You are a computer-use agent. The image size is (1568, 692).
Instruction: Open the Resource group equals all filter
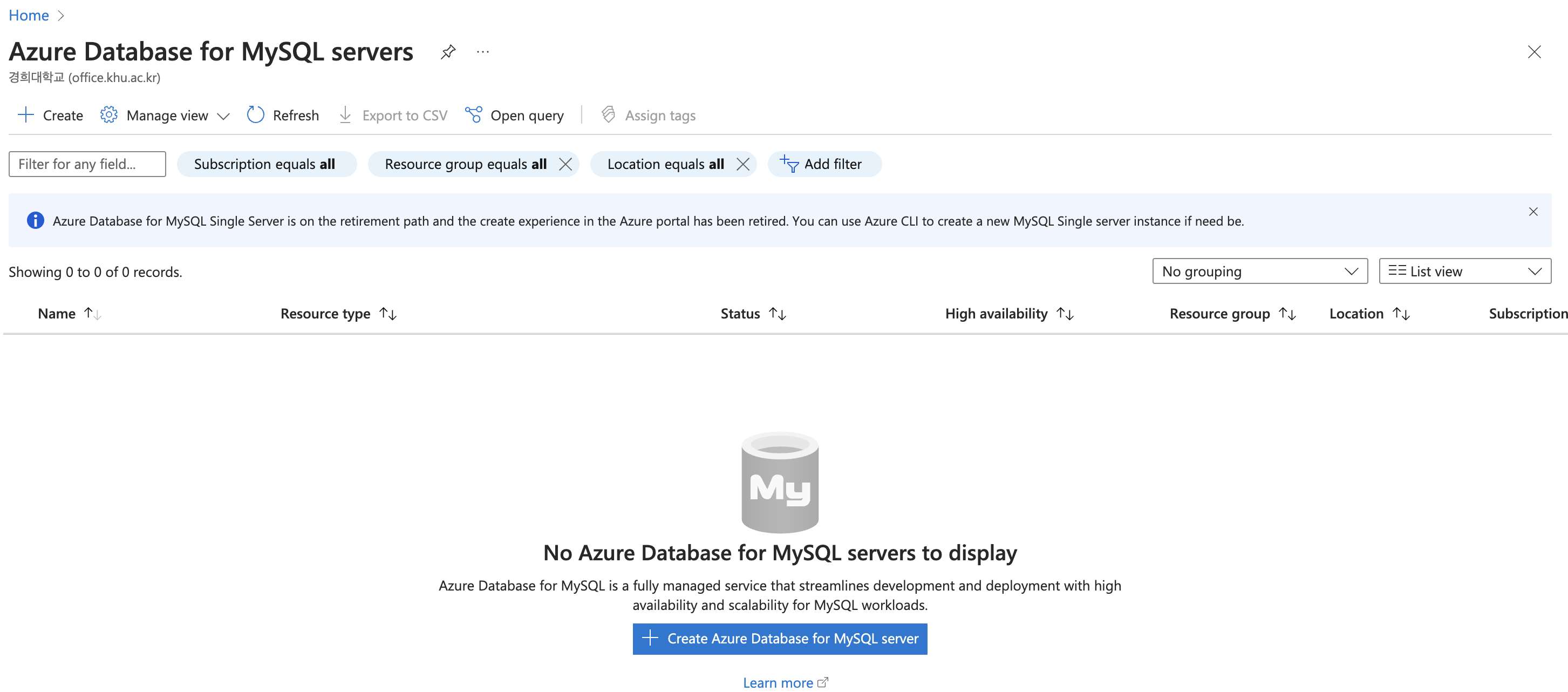click(466, 164)
